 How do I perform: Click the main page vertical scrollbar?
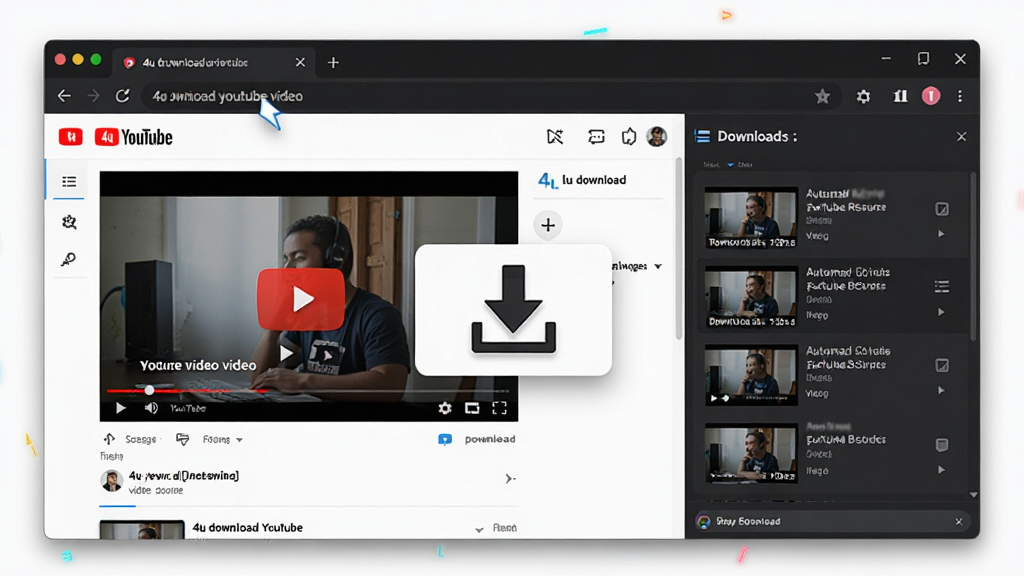(679, 248)
